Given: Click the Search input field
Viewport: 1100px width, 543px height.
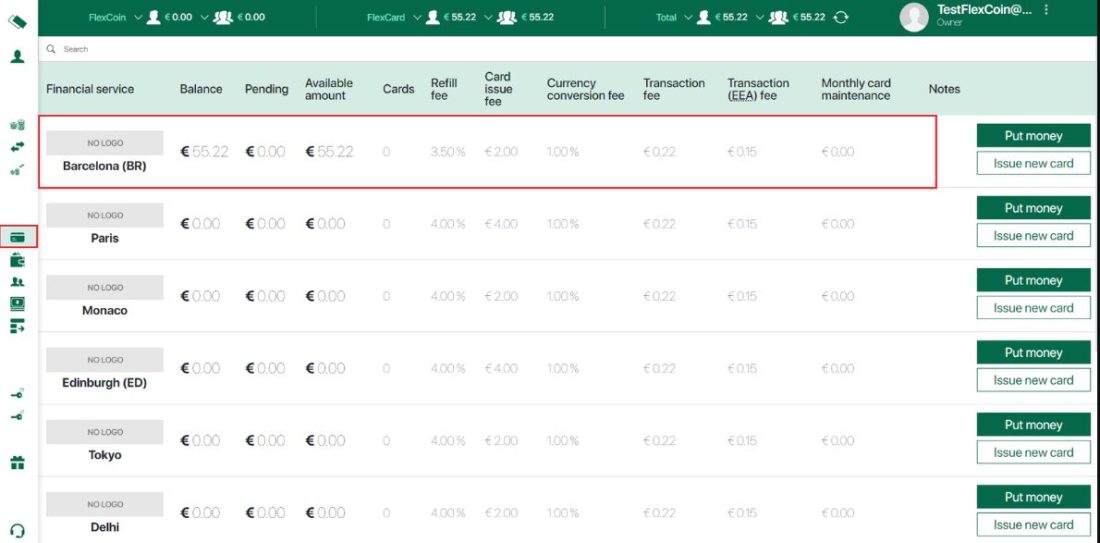Looking at the screenshot, I should click(x=300, y=49).
